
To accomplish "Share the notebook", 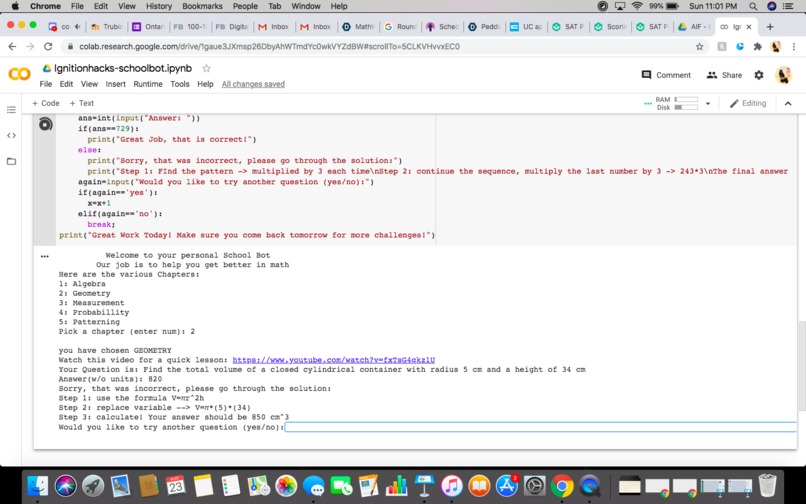I will [x=724, y=75].
